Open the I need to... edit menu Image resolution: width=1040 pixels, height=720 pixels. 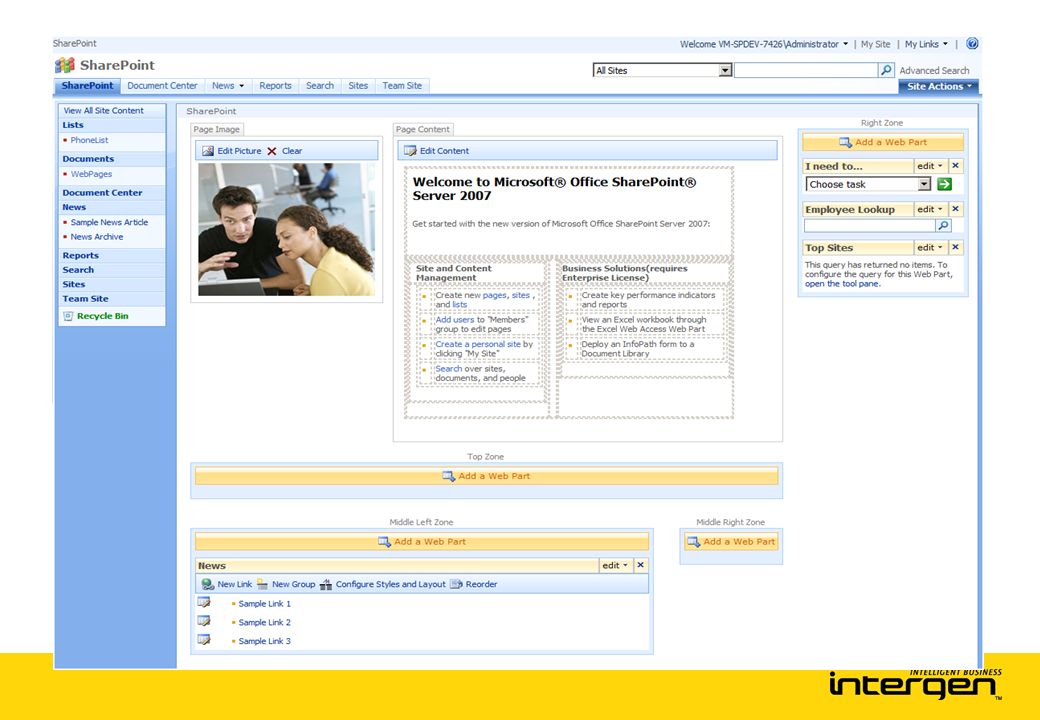[930, 166]
